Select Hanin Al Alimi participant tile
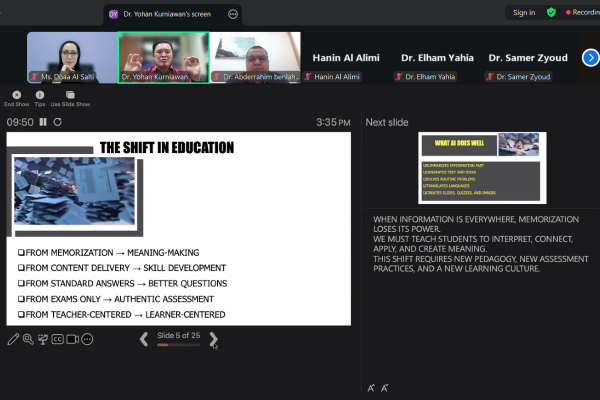 [x=346, y=58]
